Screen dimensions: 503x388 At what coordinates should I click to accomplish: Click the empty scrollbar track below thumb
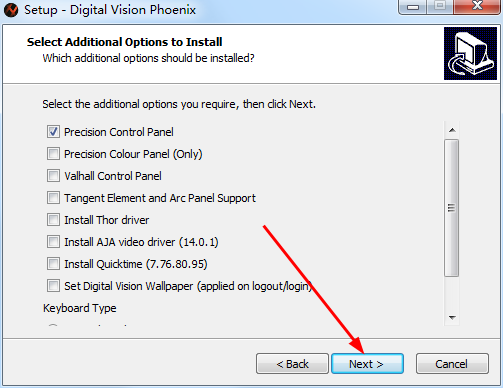coord(452,293)
